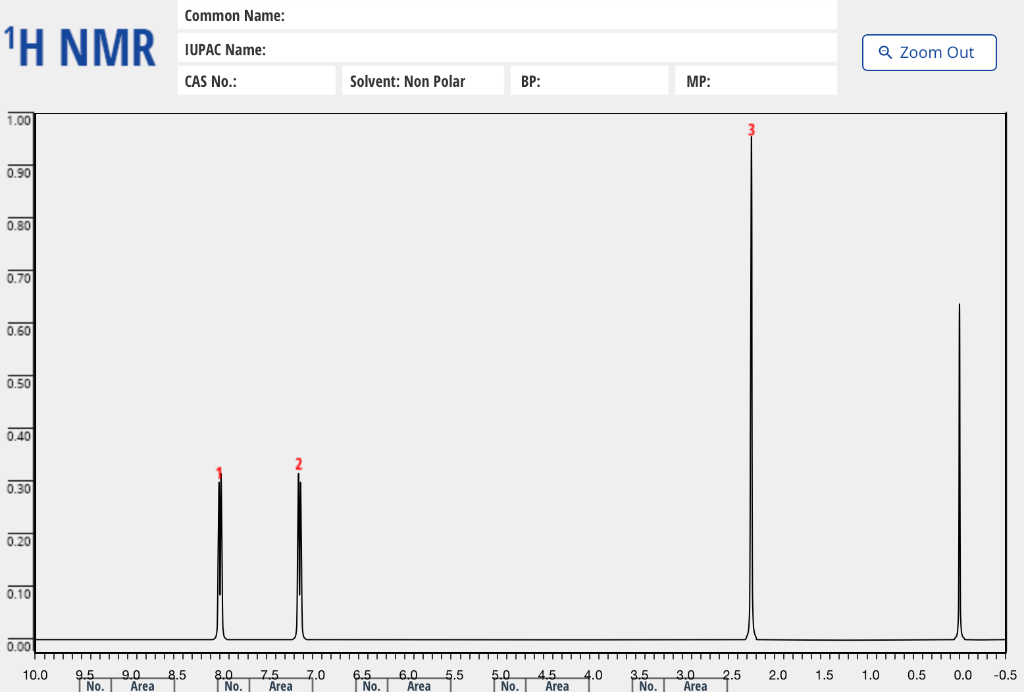The image size is (1024, 692).
Task: Click the BP field
Action: click(589, 80)
